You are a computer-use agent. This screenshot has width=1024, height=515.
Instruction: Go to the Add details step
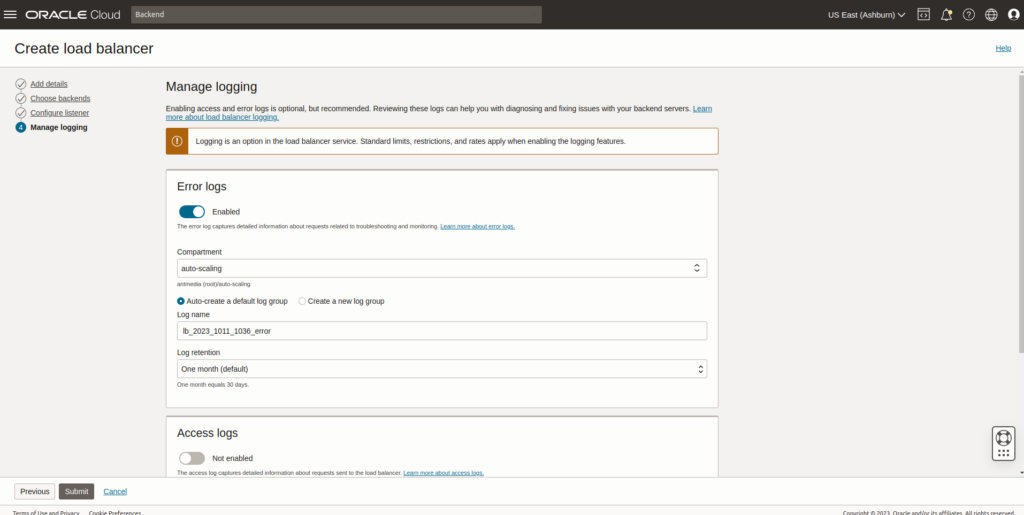[x=49, y=84]
